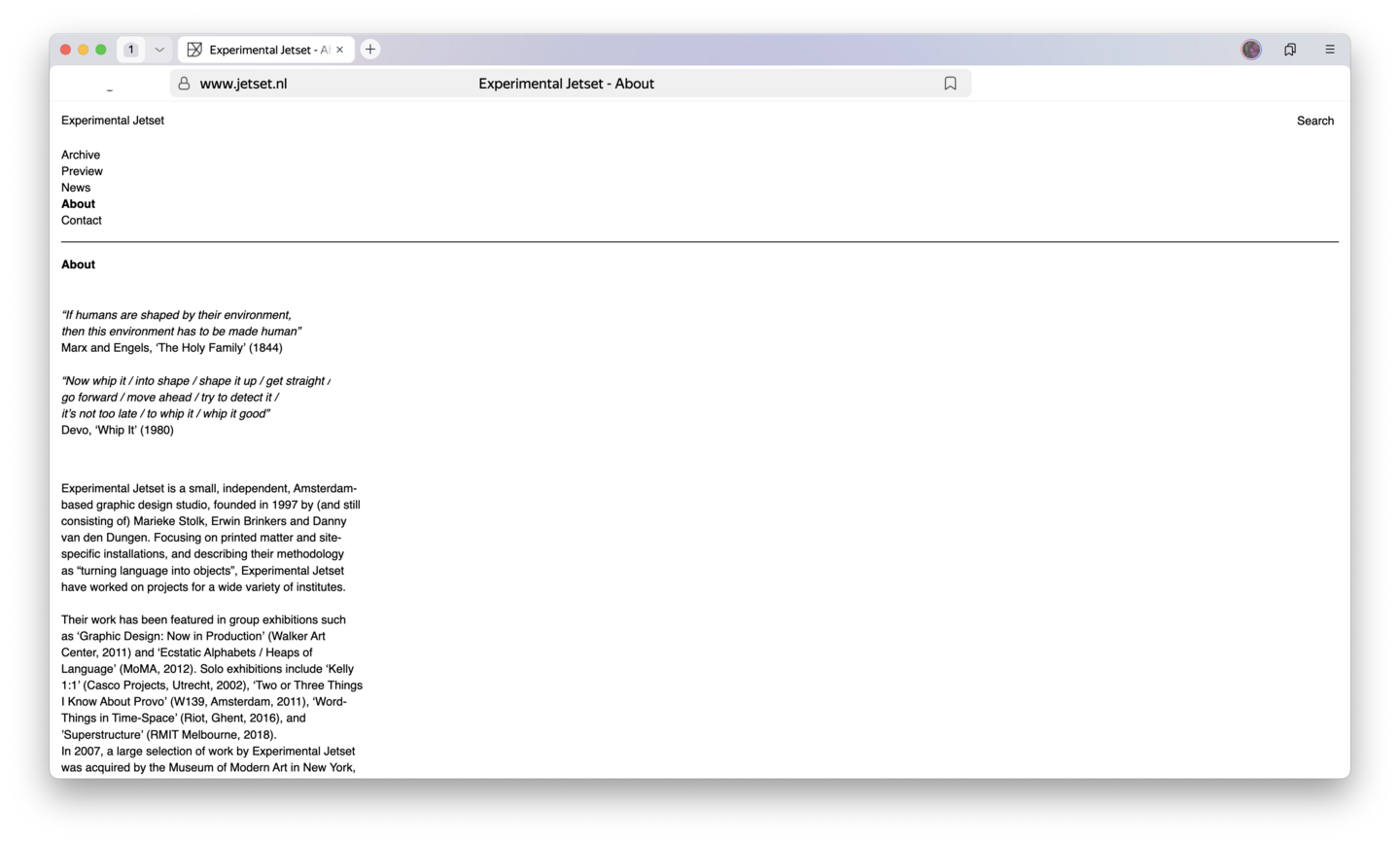The height and width of the screenshot is (844, 1400).
Task: Click the bold About navigation link
Action: (x=78, y=204)
